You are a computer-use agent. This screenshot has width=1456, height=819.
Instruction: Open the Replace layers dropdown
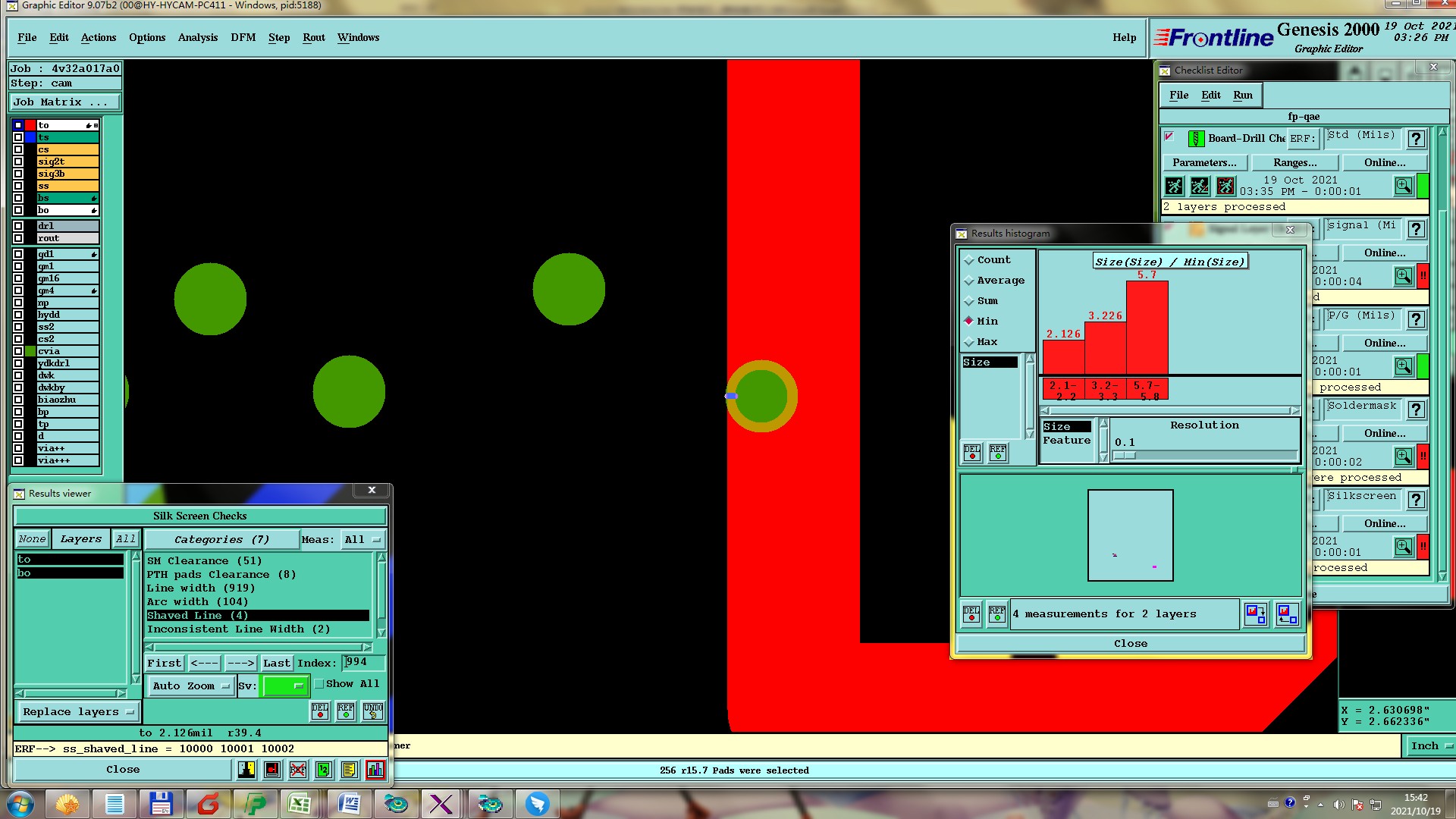coord(77,712)
